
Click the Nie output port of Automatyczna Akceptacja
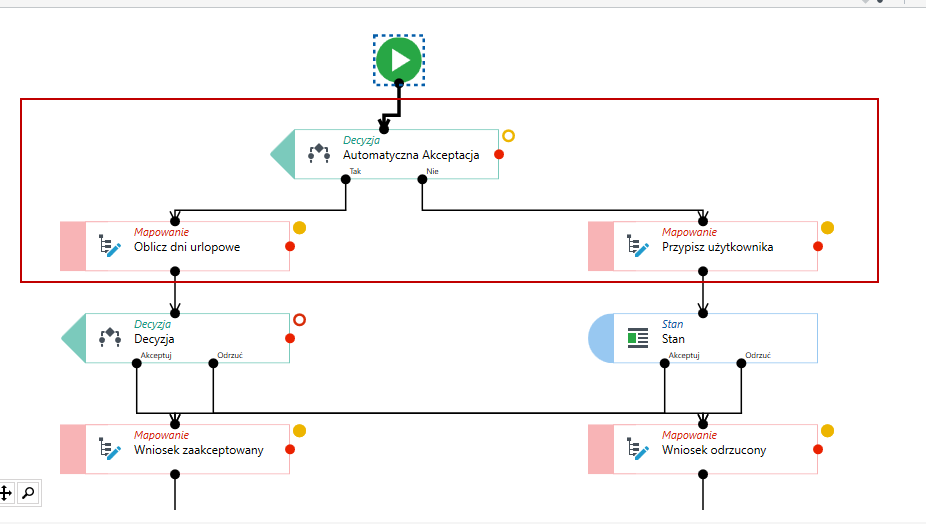click(x=422, y=180)
